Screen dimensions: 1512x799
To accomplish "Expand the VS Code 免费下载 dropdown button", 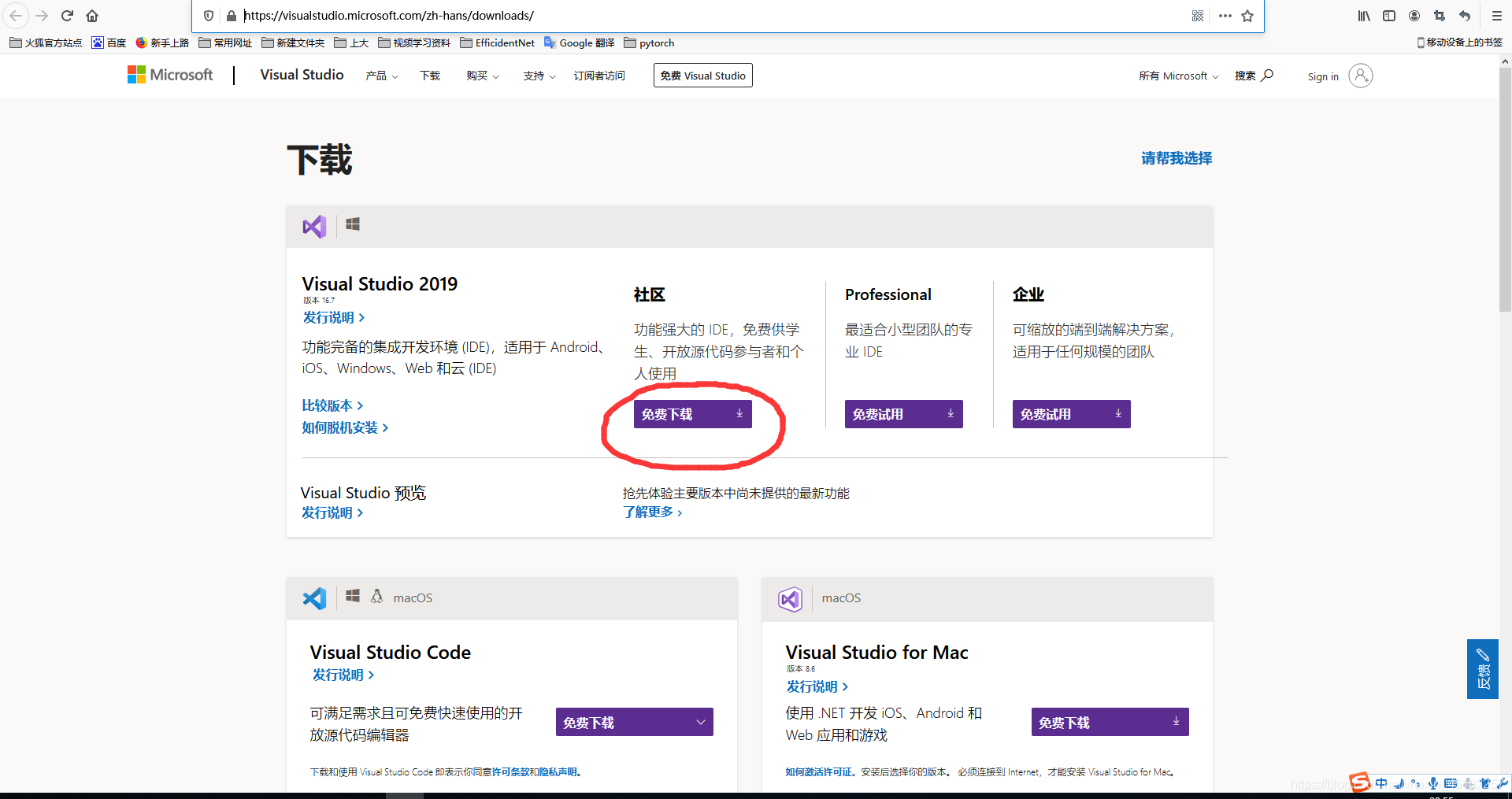I will 635,722.
